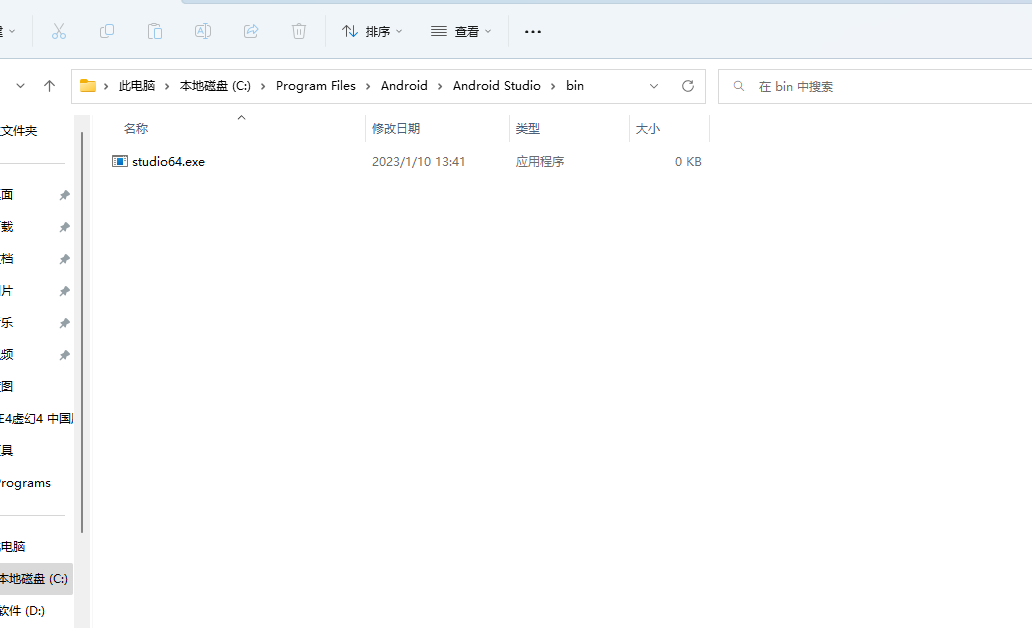Click the sidebar vertical scrollbar

click(82, 332)
